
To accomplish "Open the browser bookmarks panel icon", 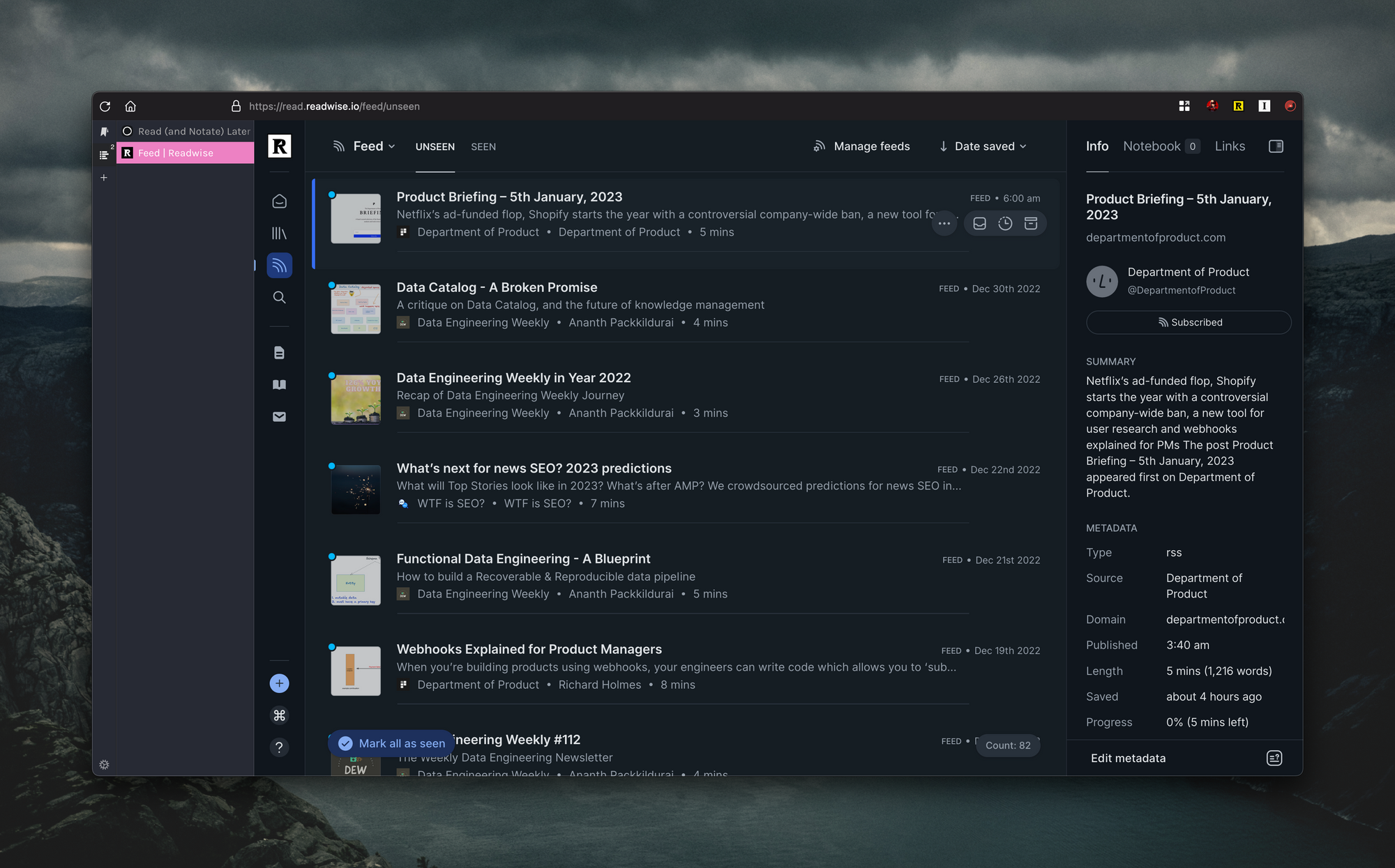I will (104, 131).
